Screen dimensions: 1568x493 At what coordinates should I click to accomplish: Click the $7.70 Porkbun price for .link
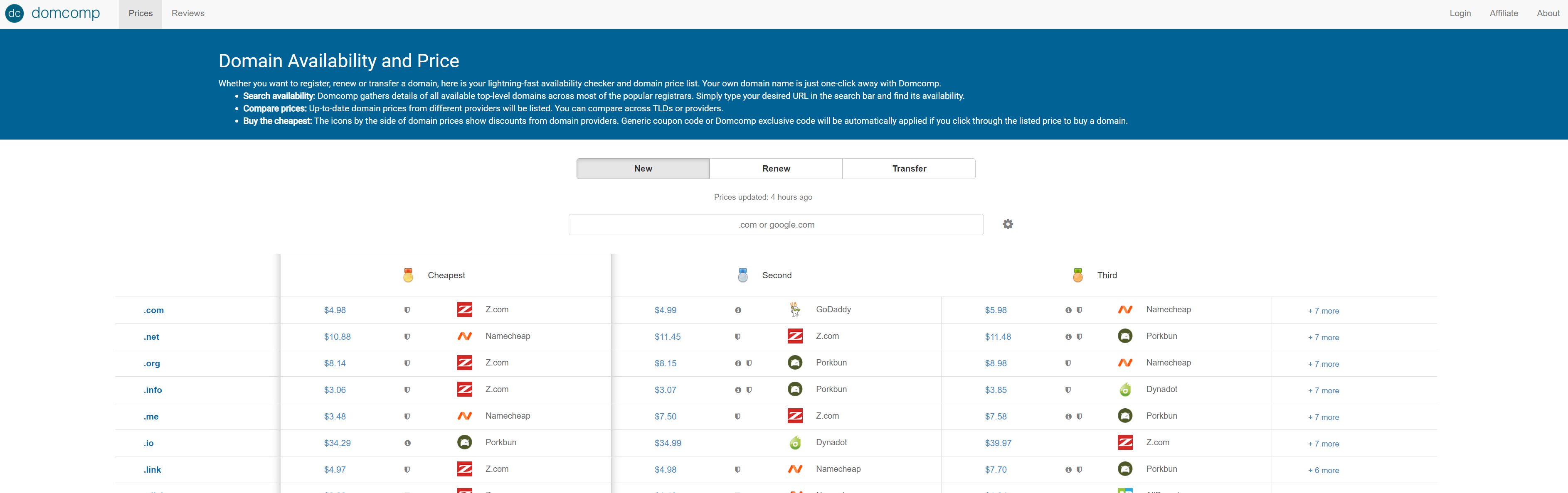(996, 470)
